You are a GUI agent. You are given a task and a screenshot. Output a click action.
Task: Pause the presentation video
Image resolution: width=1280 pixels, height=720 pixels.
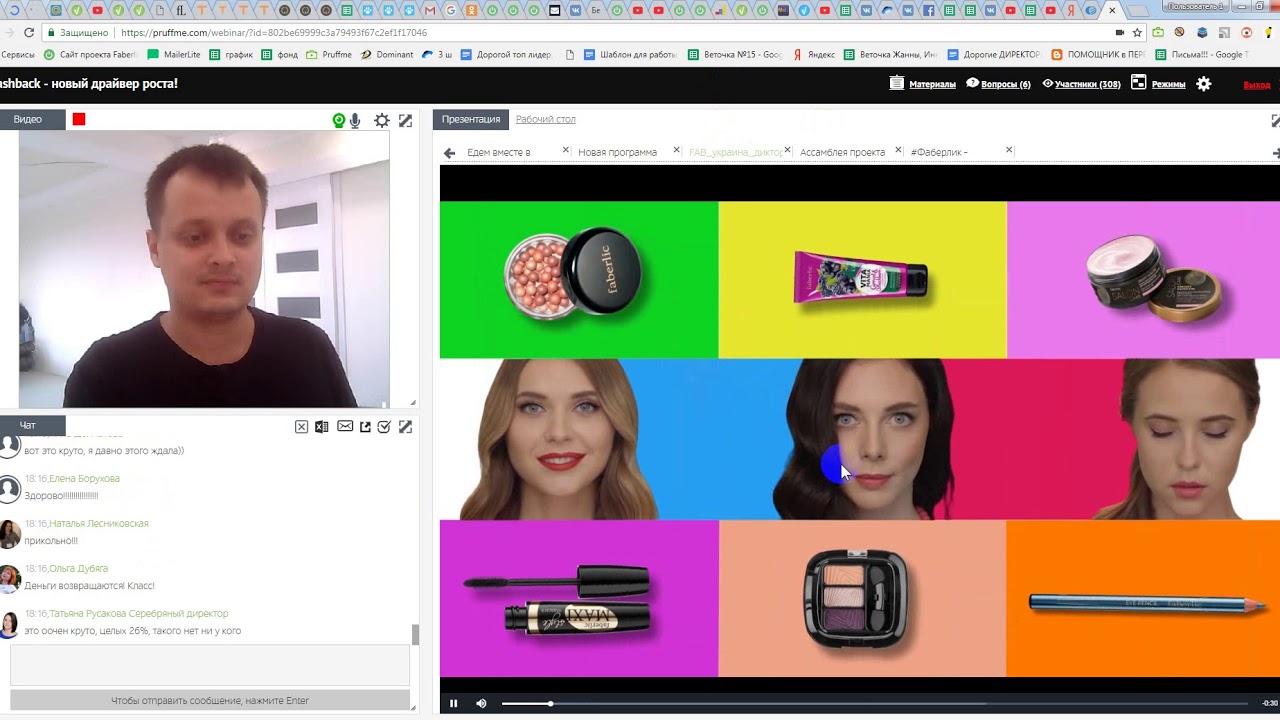(453, 704)
